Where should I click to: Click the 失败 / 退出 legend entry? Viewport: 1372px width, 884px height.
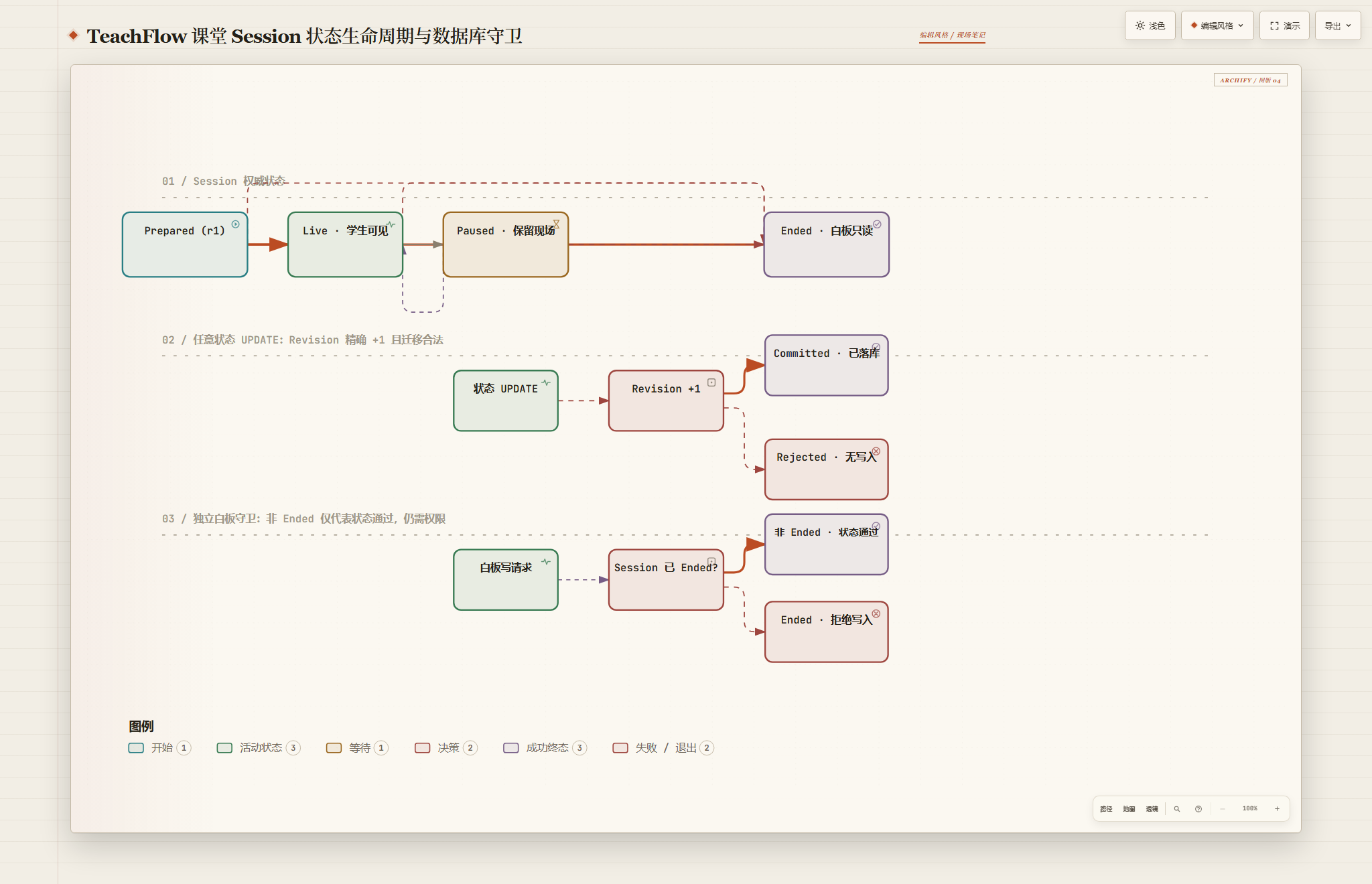pyautogui.click(x=663, y=748)
